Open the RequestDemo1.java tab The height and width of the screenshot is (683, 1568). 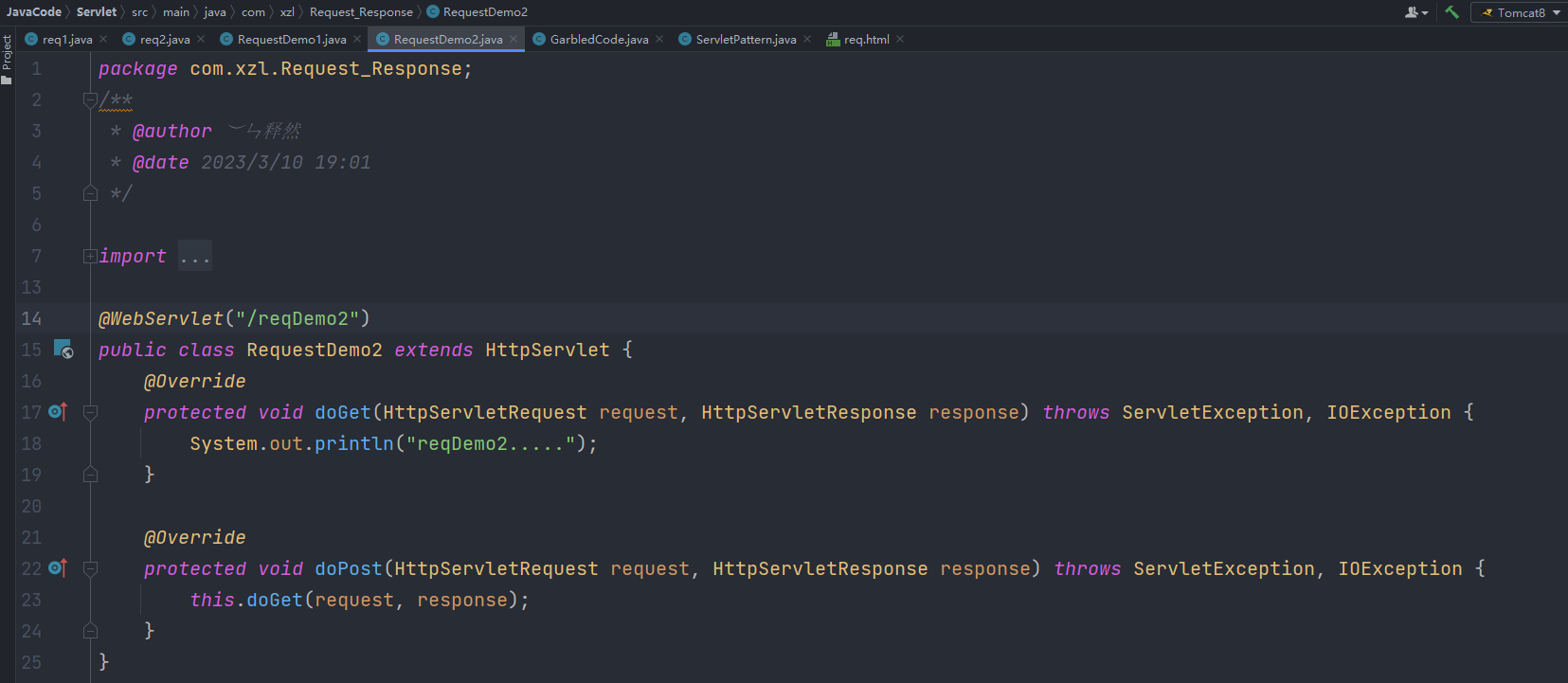(291, 39)
